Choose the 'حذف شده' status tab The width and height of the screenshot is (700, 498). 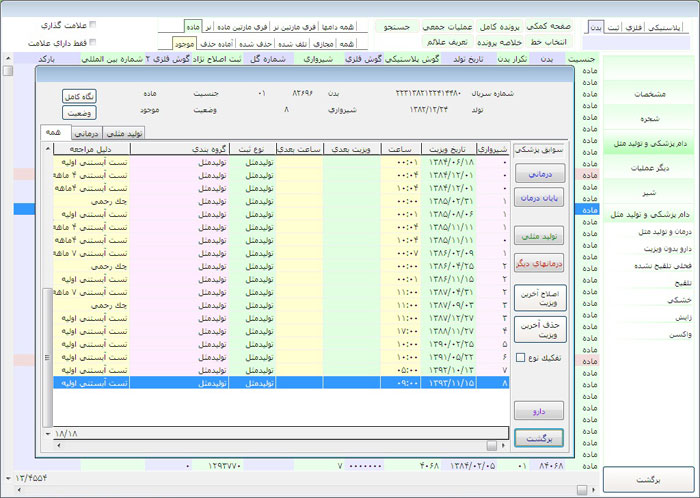(x=255, y=44)
